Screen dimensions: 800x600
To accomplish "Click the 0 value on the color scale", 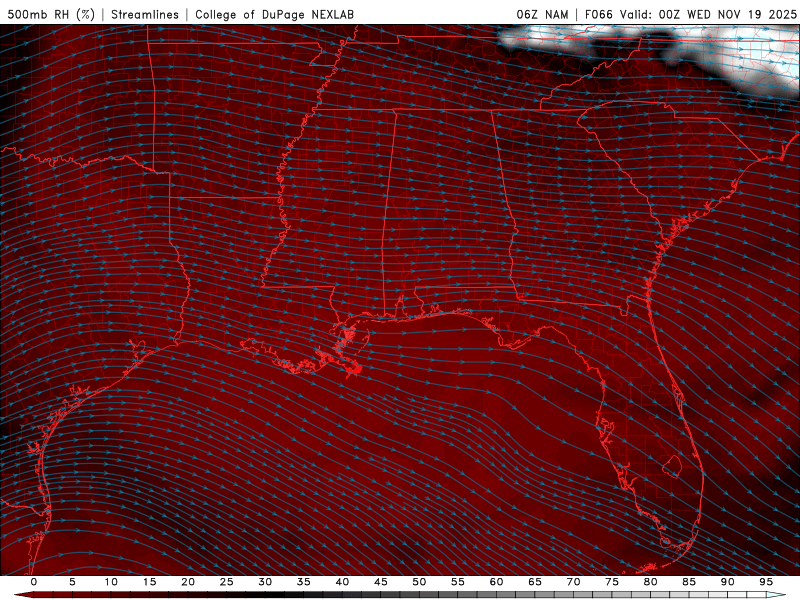I will click(x=34, y=582).
